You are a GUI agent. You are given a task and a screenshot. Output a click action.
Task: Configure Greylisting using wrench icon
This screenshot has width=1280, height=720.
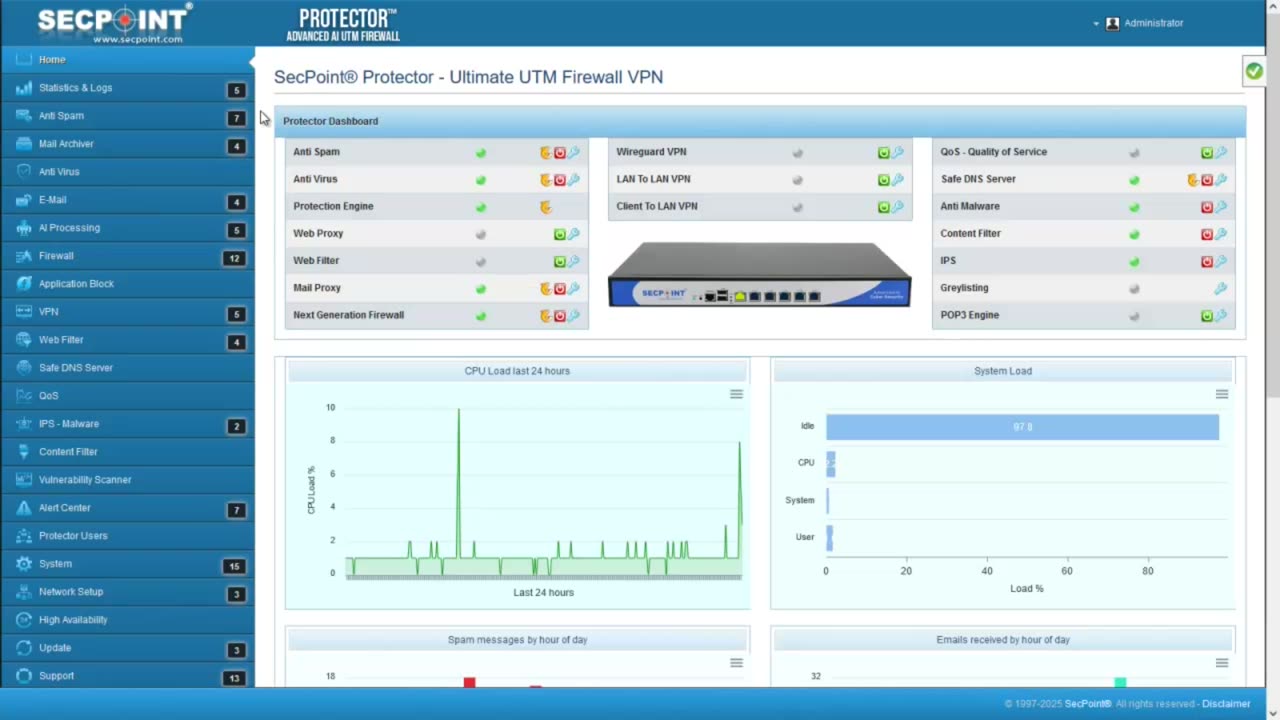click(1221, 288)
